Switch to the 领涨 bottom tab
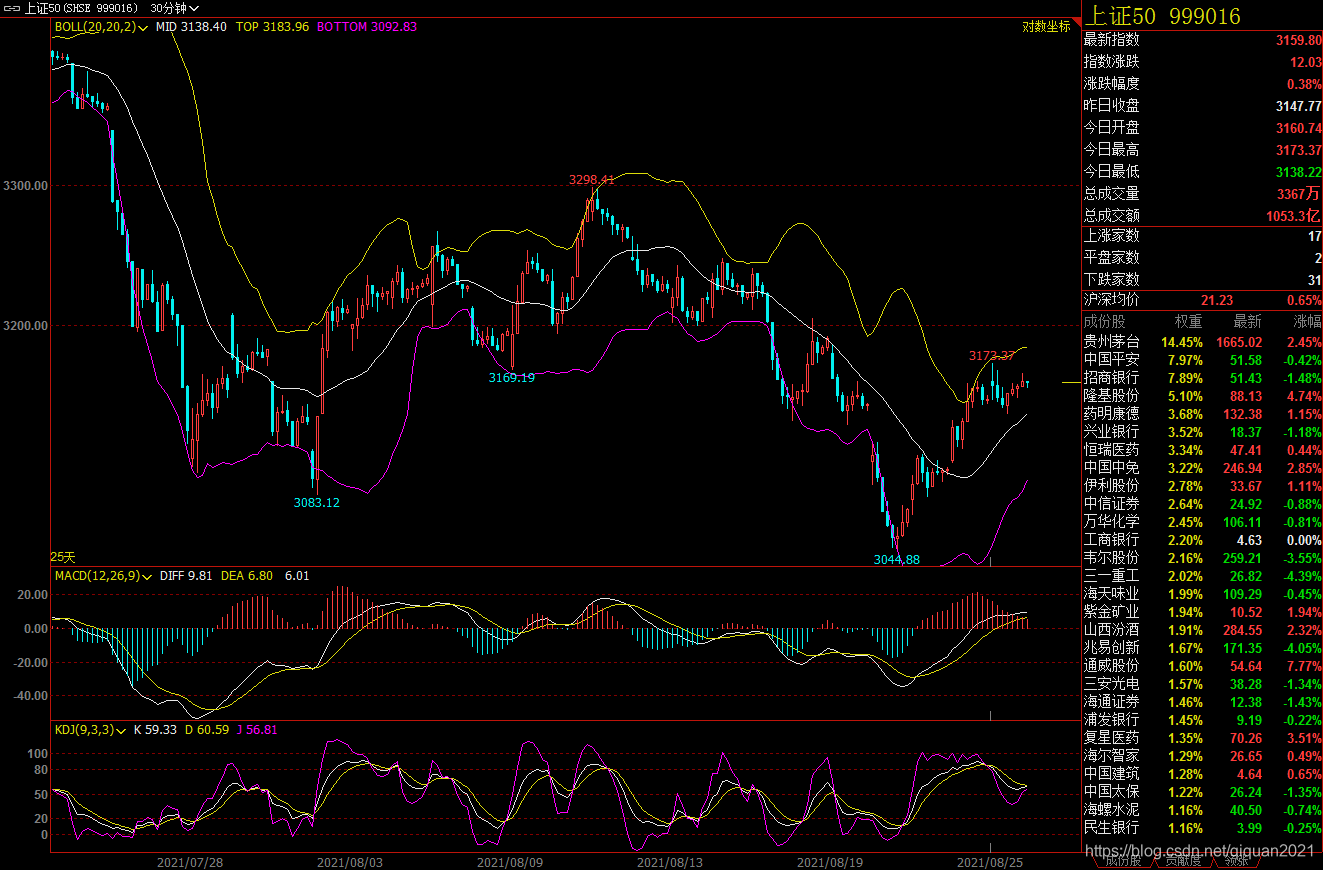The width and height of the screenshot is (1323, 870). tap(1236, 861)
